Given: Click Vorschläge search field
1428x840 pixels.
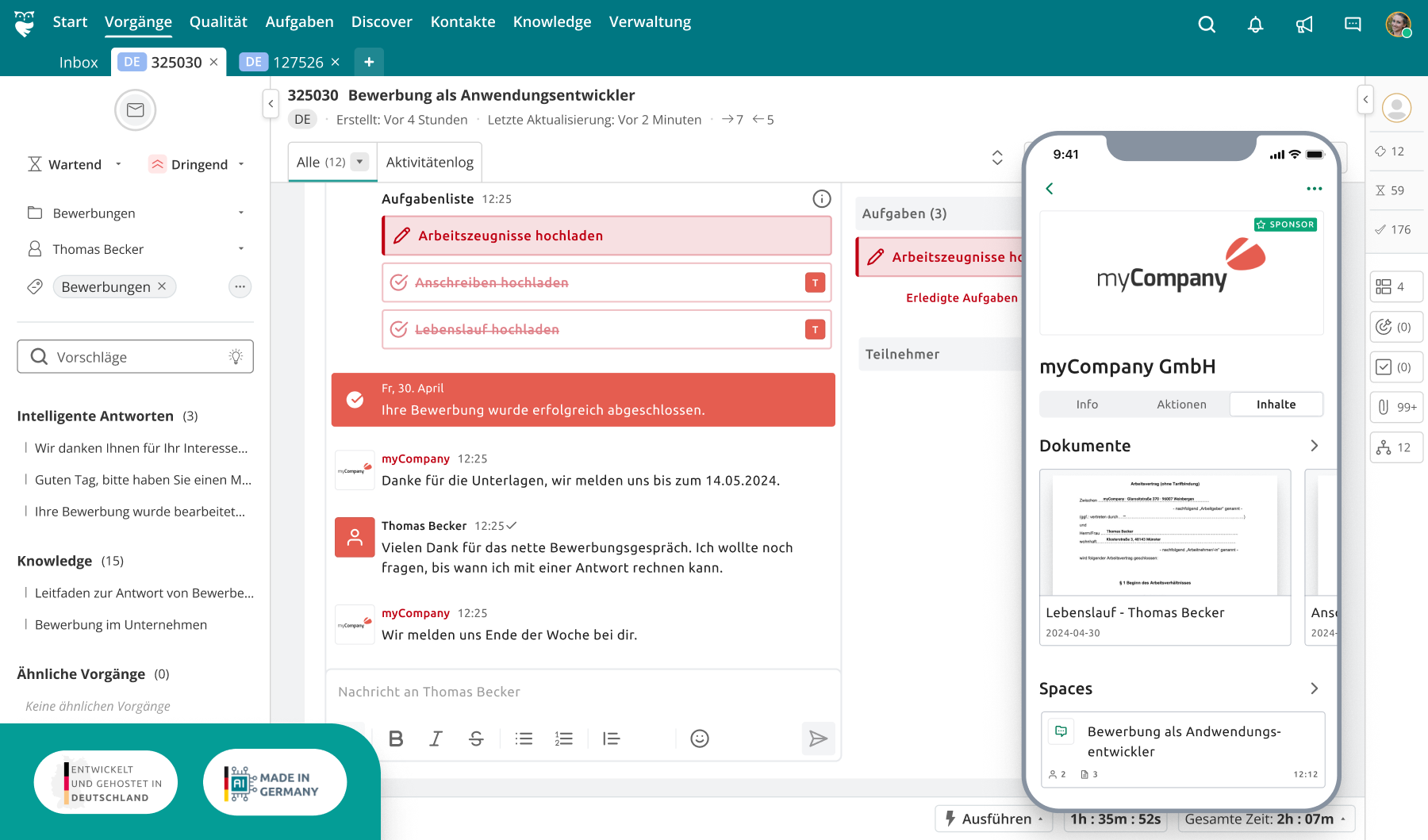Looking at the screenshot, I should [x=135, y=357].
